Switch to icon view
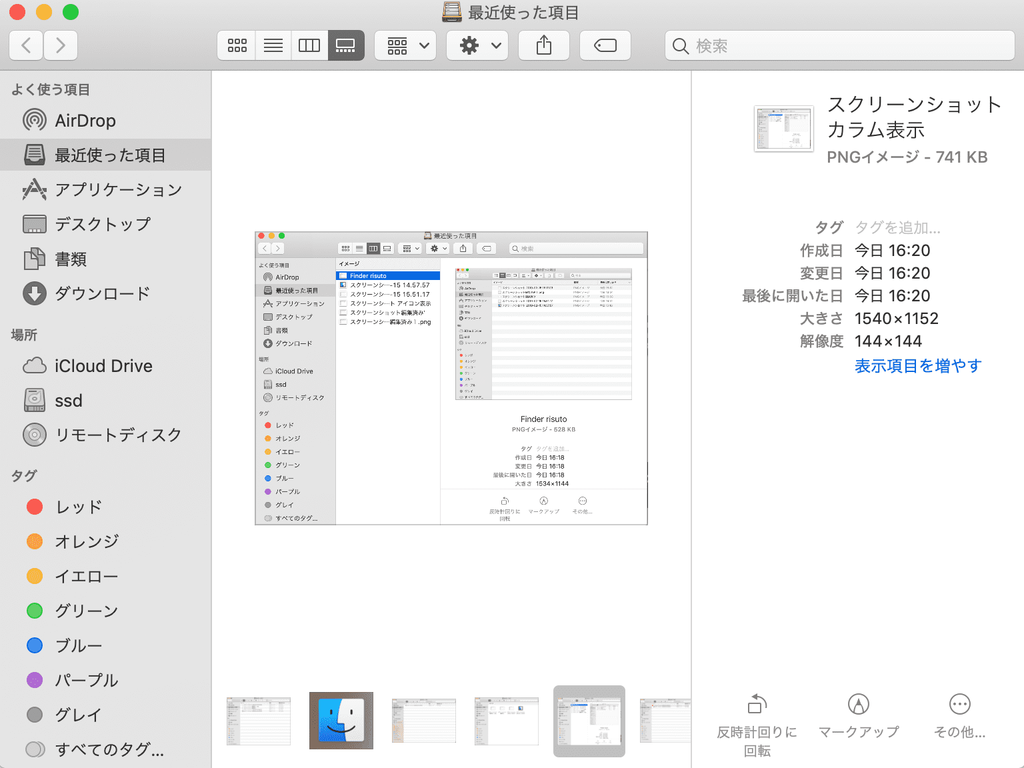 pyautogui.click(x=236, y=46)
